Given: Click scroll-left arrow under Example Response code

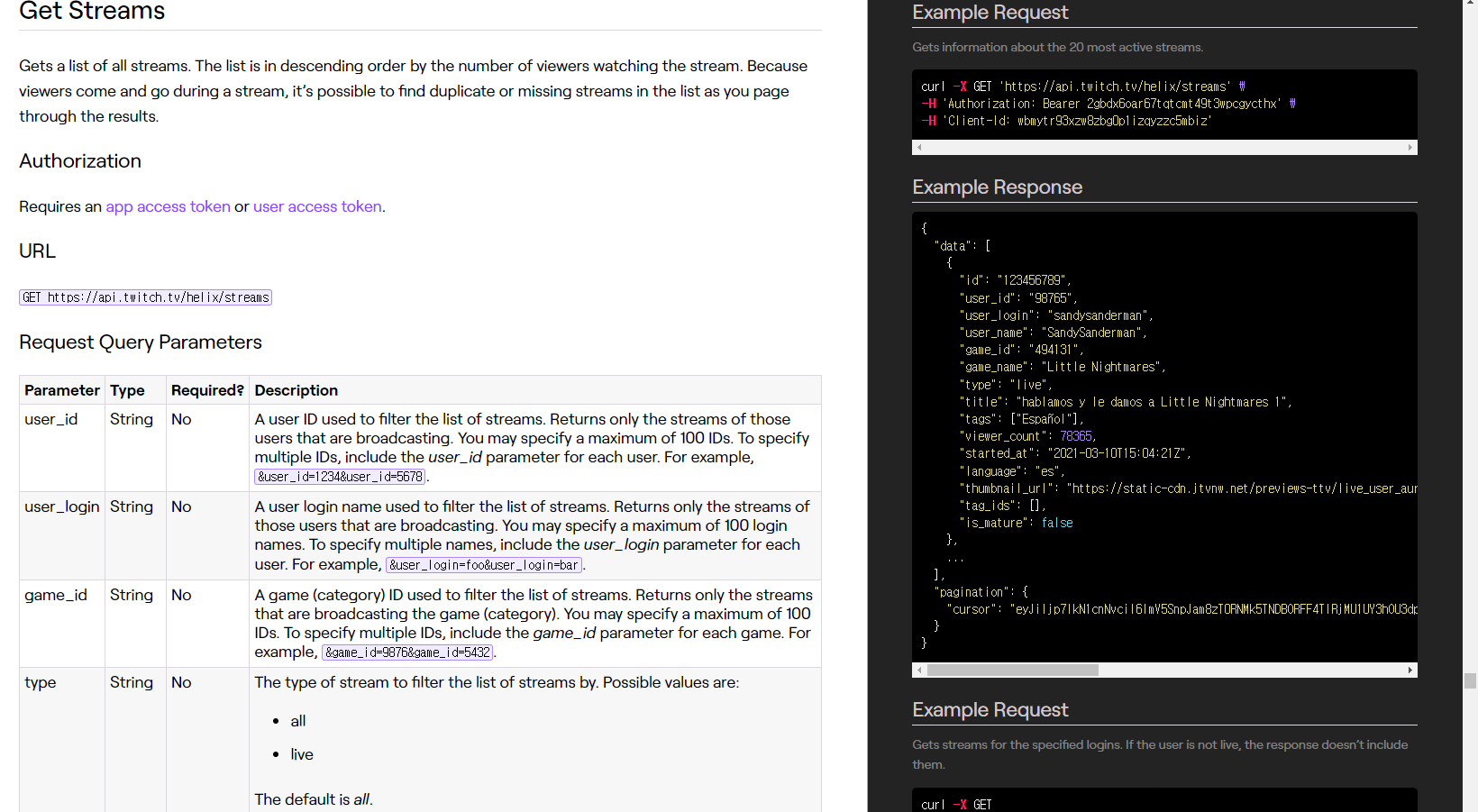Looking at the screenshot, I should (919, 670).
